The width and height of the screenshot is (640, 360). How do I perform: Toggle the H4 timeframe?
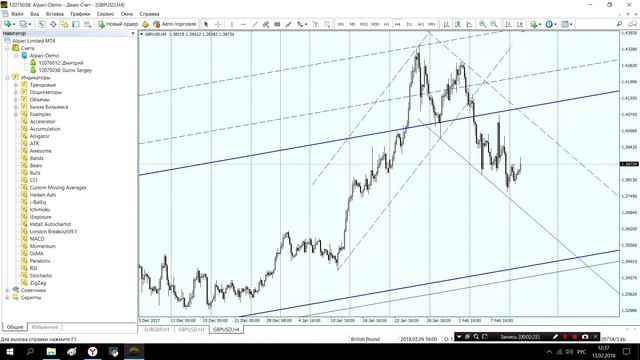click(398, 24)
